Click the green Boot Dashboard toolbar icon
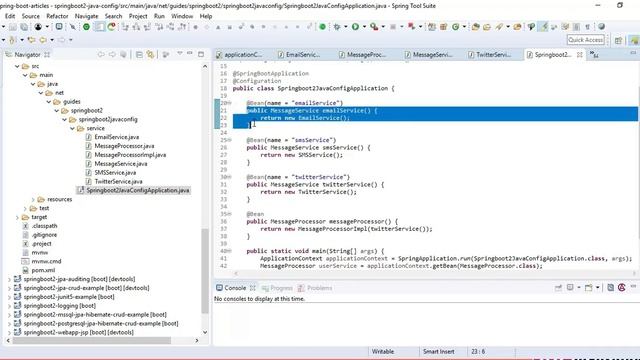Image resolution: width=640 pixels, height=360 pixels. pyautogui.click(x=322, y=27)
